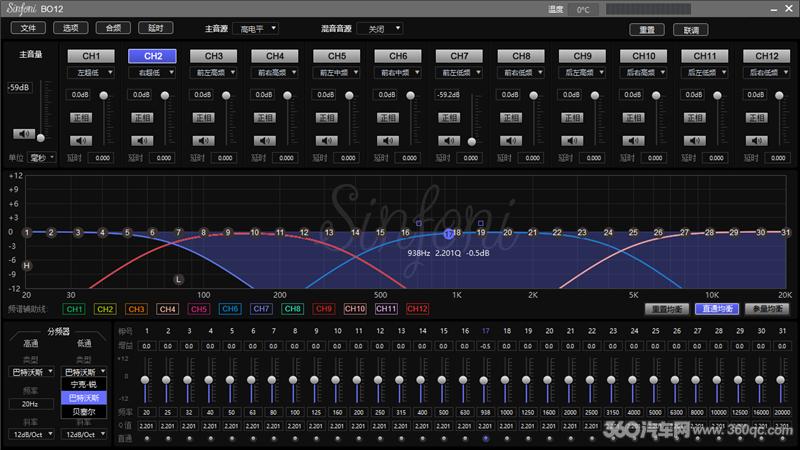Mute CH8 with its speaker icon
This screenshot has width=800, height=450.
point(511,140)
